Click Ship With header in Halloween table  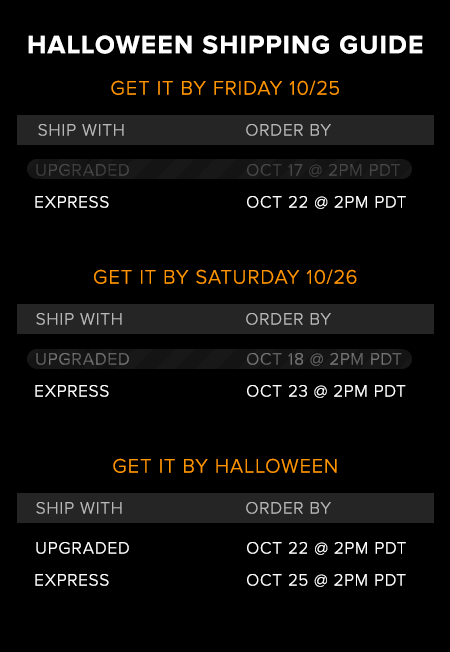point(79,508)
